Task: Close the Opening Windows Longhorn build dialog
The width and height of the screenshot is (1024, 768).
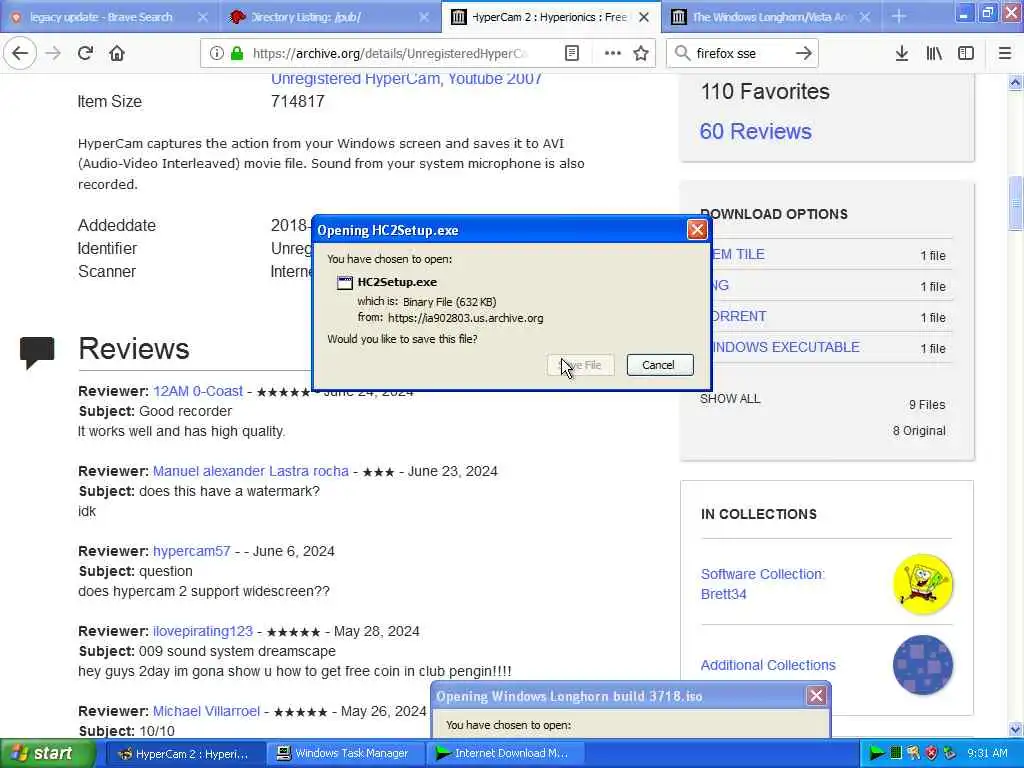Action: 816,696
